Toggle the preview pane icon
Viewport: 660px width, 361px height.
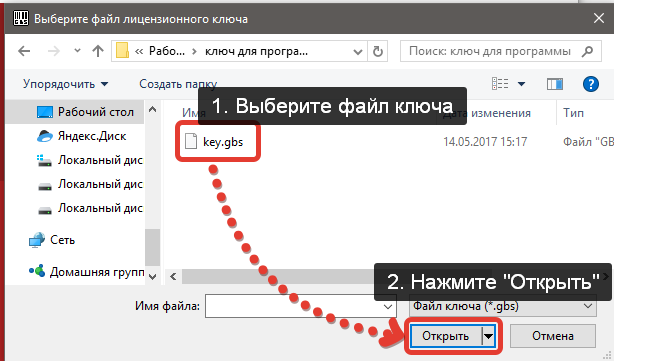555,84
